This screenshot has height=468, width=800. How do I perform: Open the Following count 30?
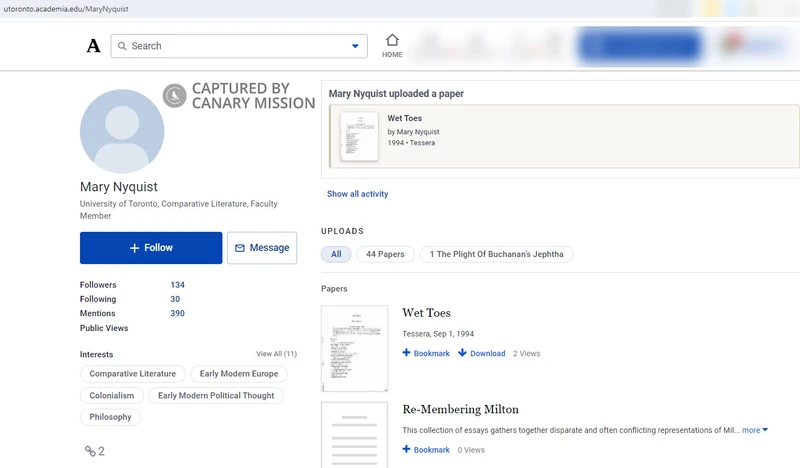pyautogui.click(x=175, y=299)
